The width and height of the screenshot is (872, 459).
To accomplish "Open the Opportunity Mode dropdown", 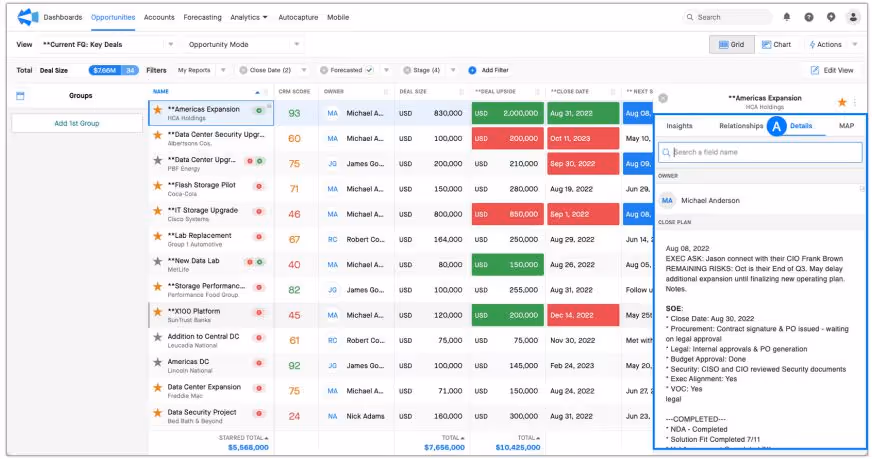I will pyautogui.click(x=243, y=45).
